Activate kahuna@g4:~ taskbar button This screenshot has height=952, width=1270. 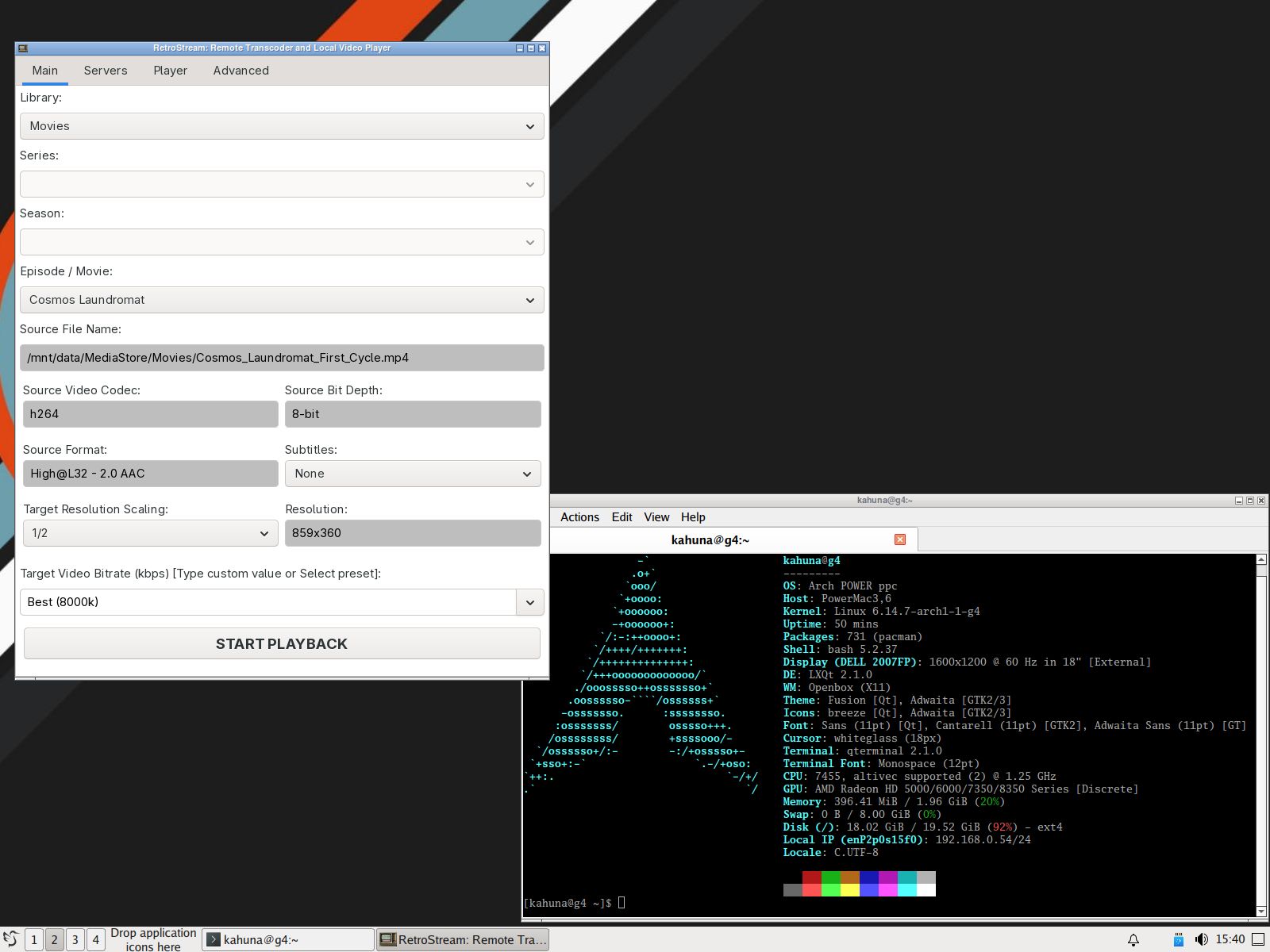[289, 939]
